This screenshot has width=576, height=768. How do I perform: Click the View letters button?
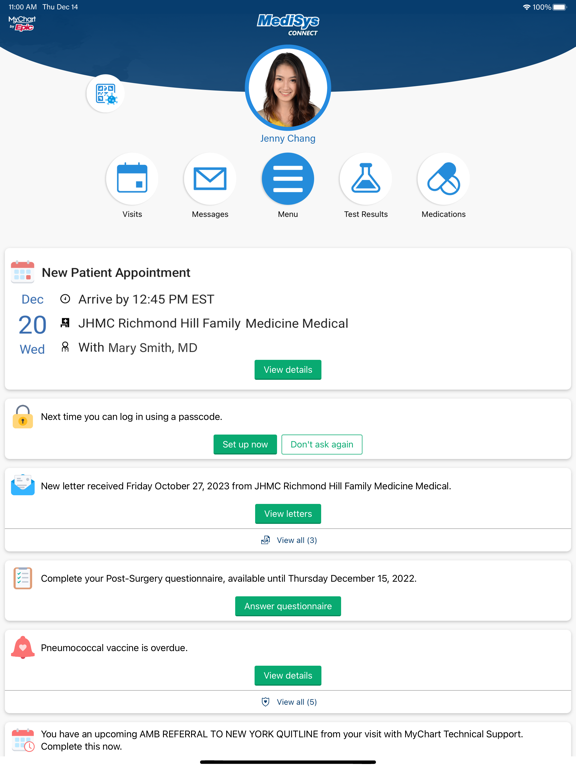click(288, 514)
